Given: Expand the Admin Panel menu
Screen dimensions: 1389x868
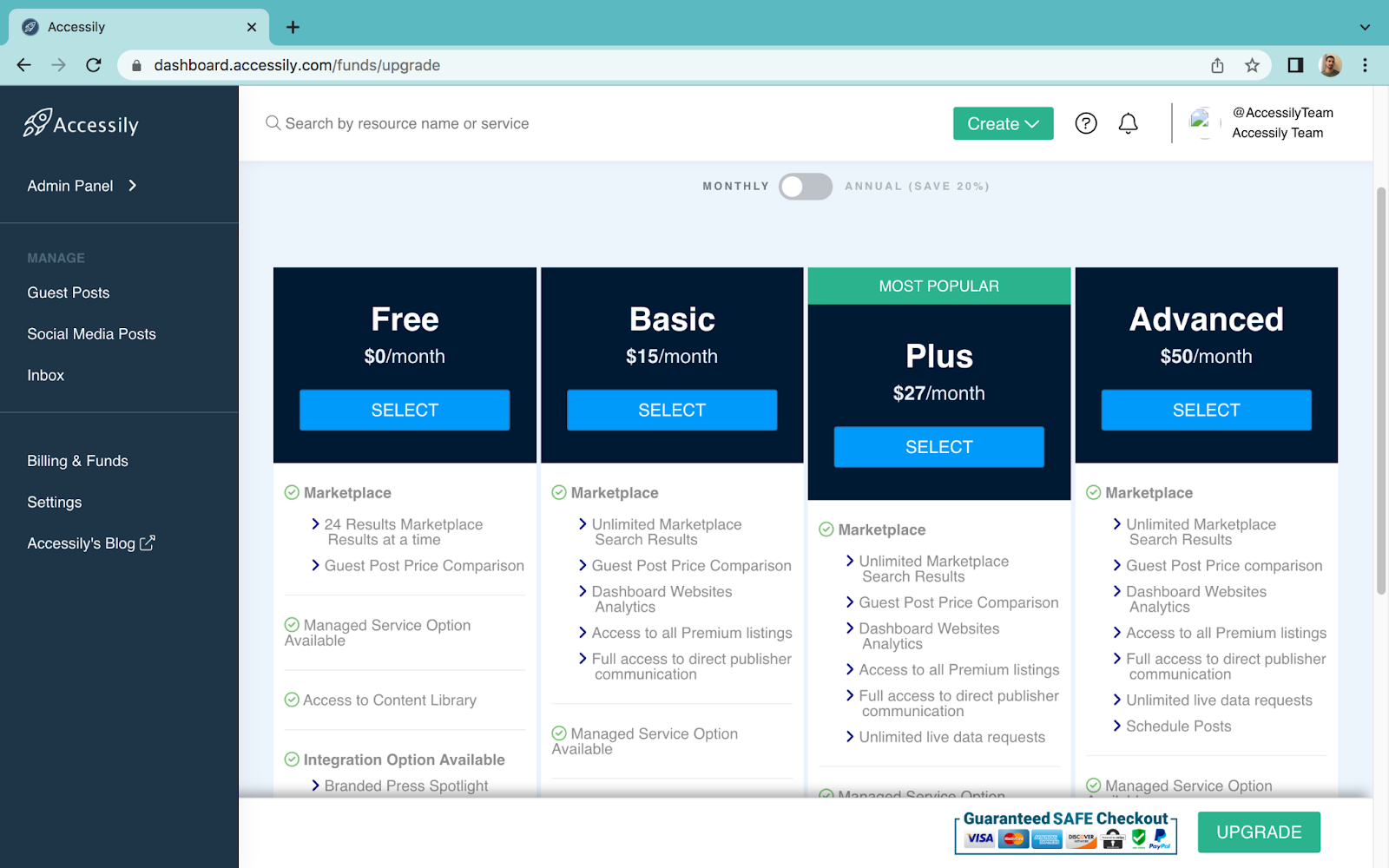Looking at the screenshot, I should pos(82,186).
